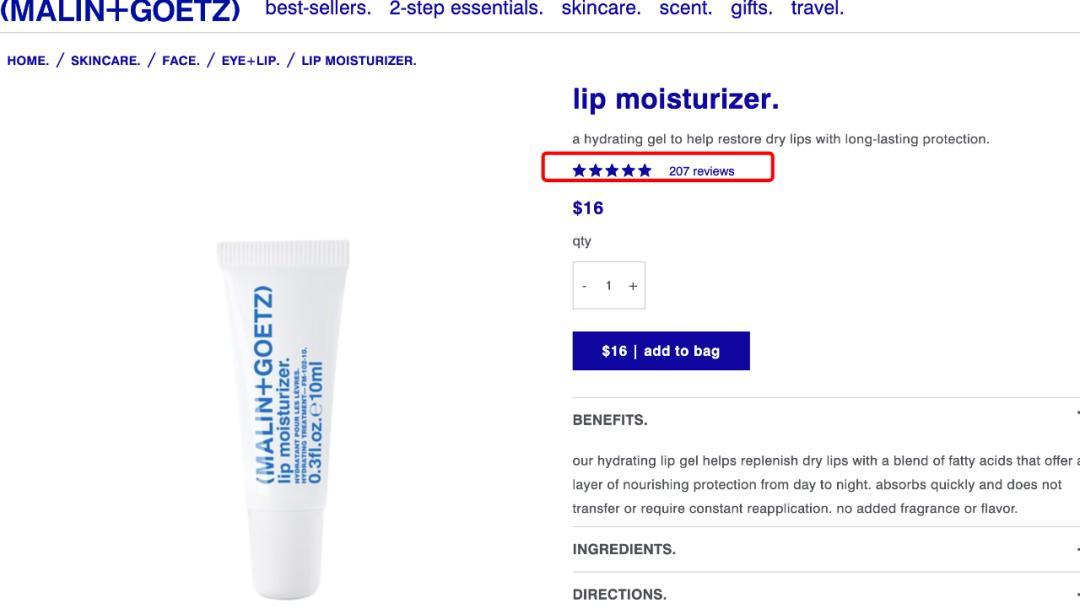
Task: Click the quantity number field
Action: [x=608, y=285]
